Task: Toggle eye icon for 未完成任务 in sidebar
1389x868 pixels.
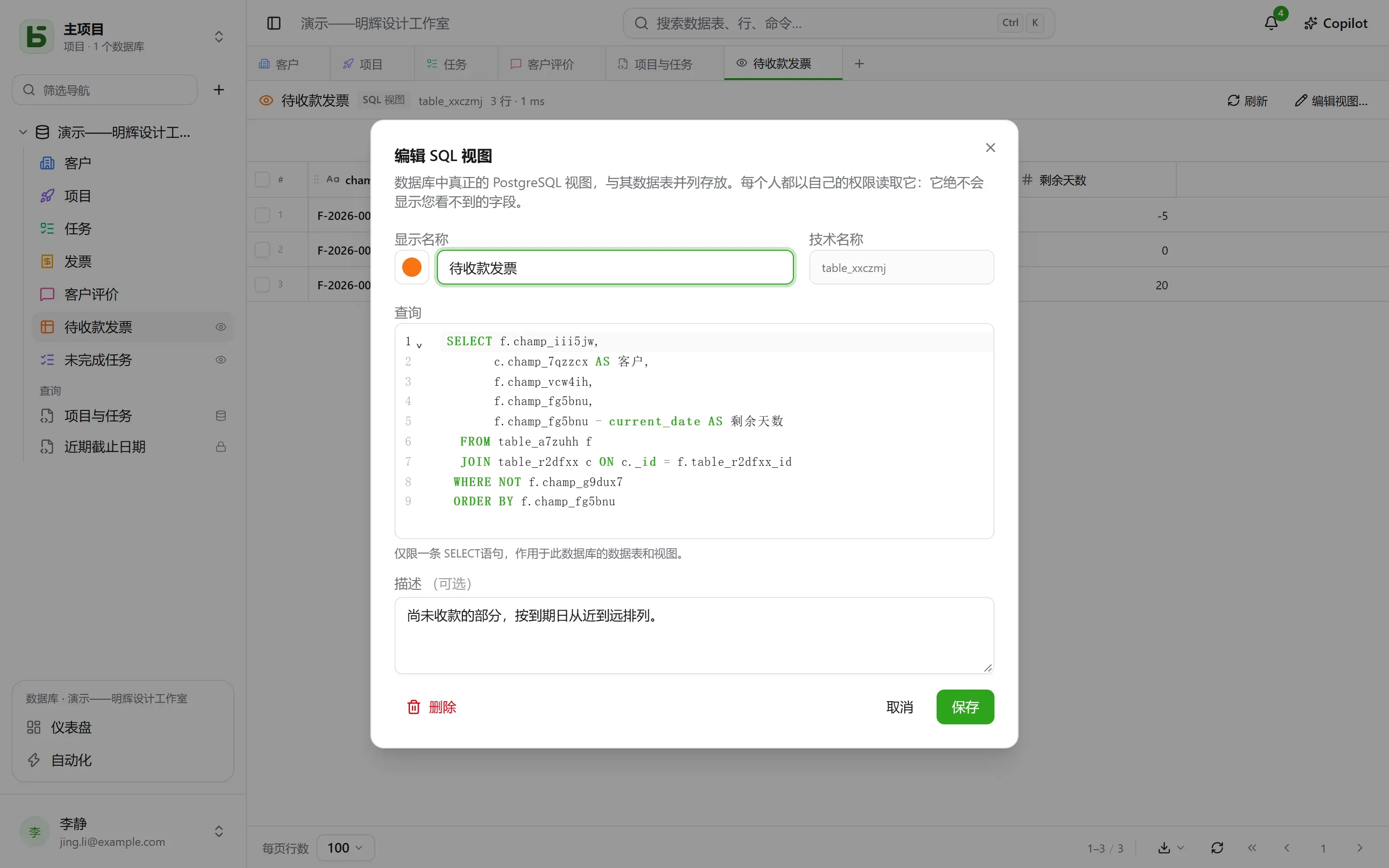Action: [220, 360]
